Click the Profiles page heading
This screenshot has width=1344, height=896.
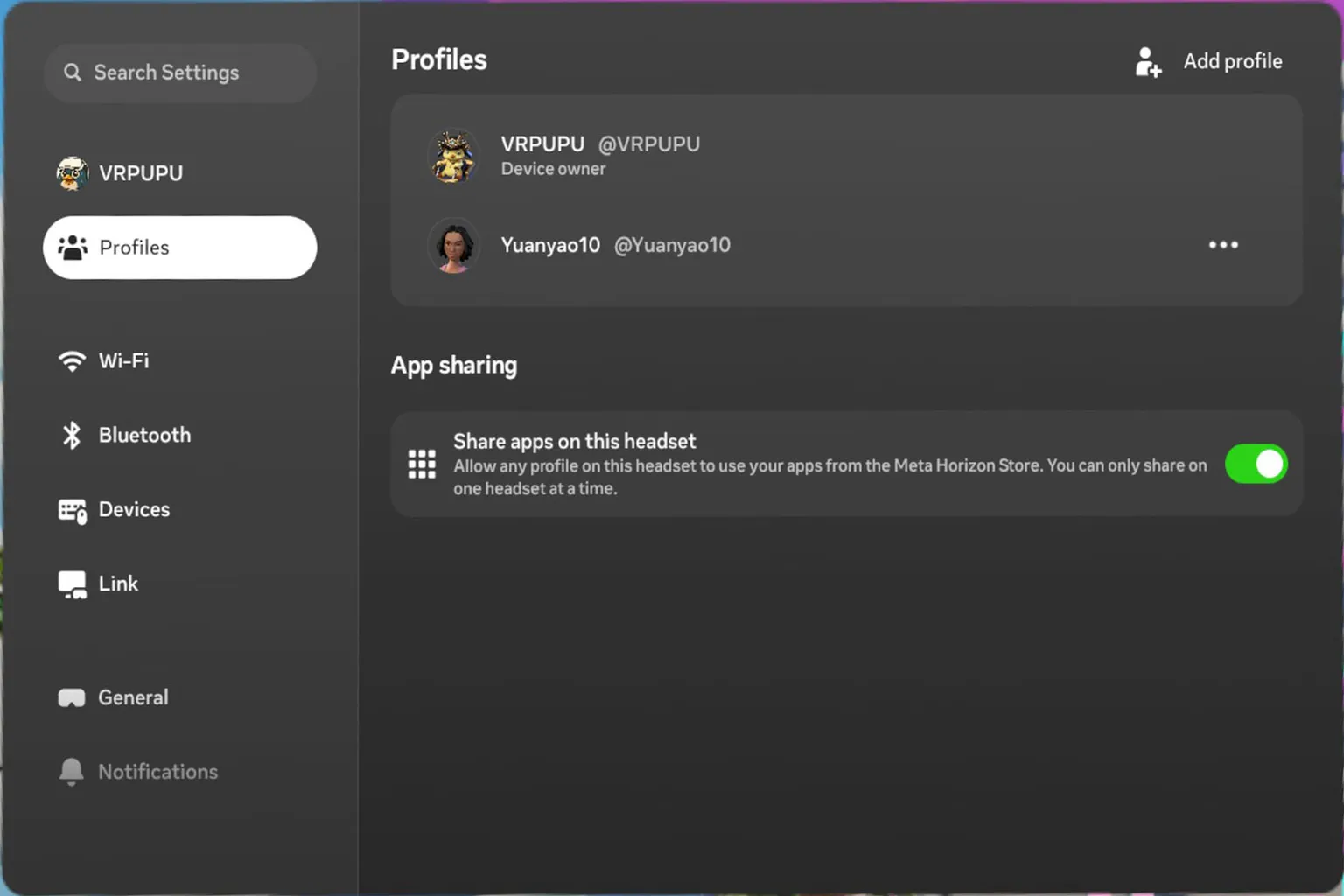[x=439, y=59]
